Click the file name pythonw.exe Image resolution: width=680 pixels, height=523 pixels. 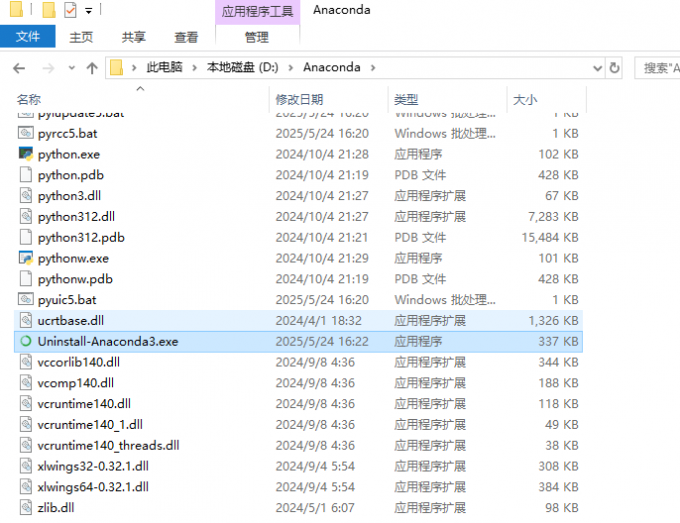(73, 258)
